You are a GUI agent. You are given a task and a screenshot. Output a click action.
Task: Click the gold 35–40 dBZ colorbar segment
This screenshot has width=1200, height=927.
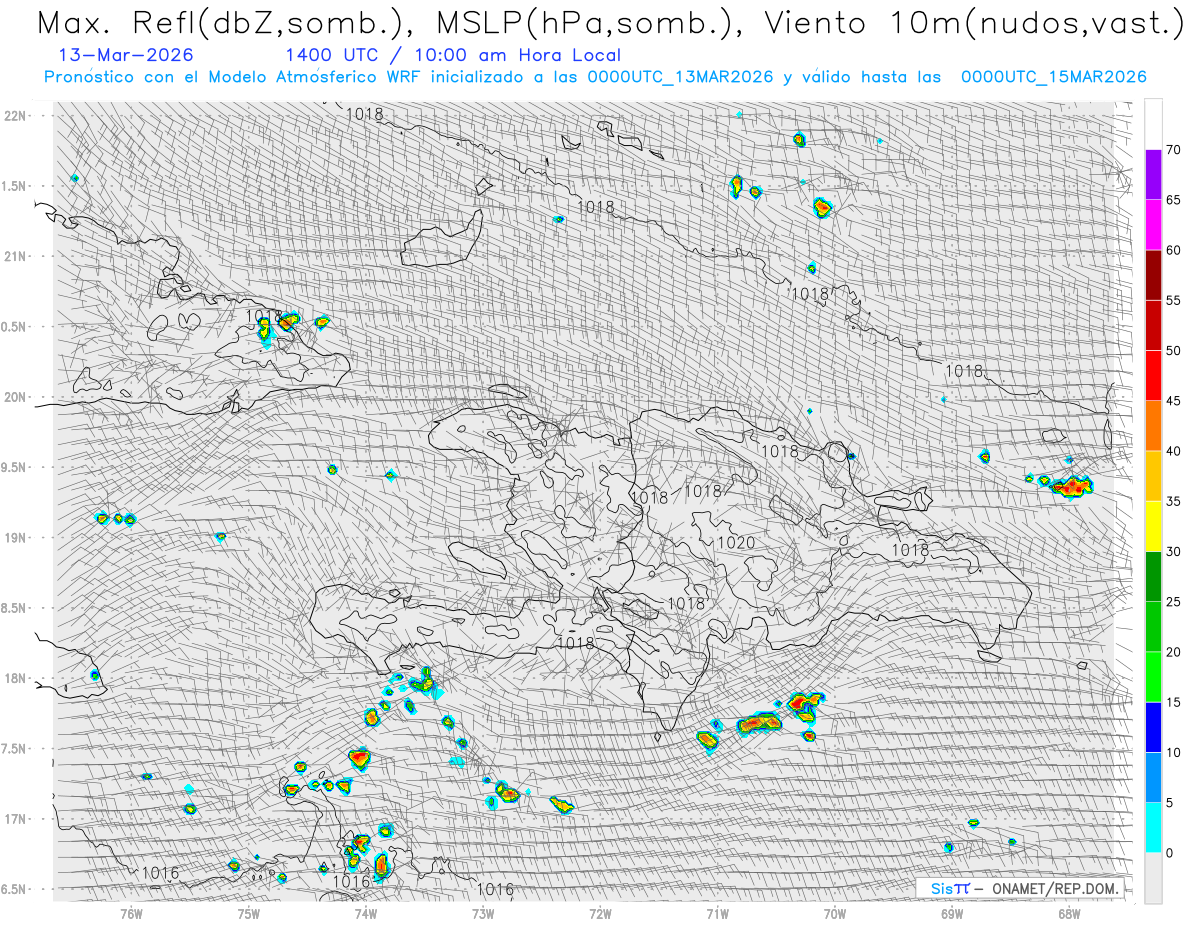pyautogui.click(x=1153, y=476)
